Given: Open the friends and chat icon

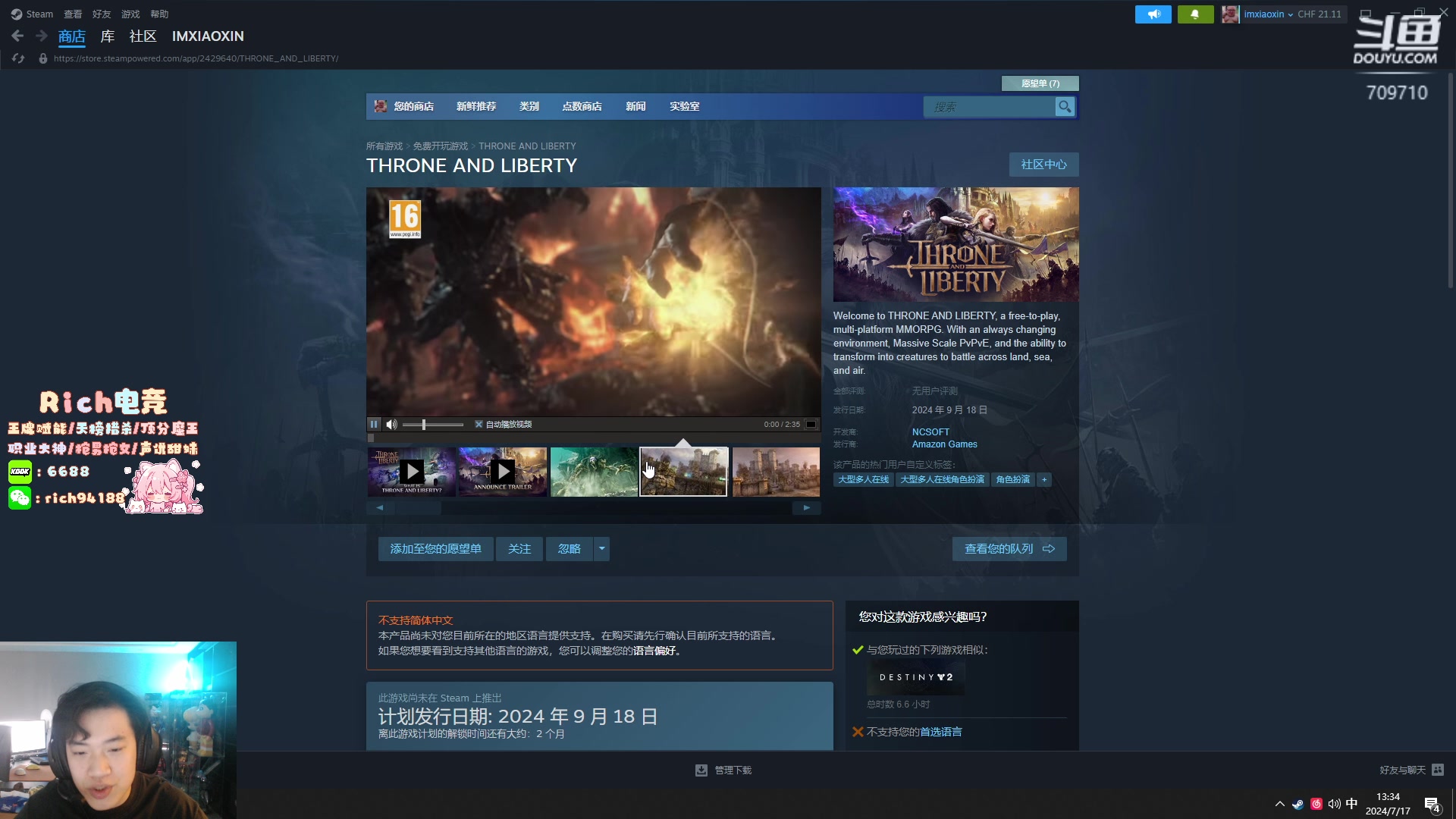Looking at the screenshot, I should point(1438,770).
